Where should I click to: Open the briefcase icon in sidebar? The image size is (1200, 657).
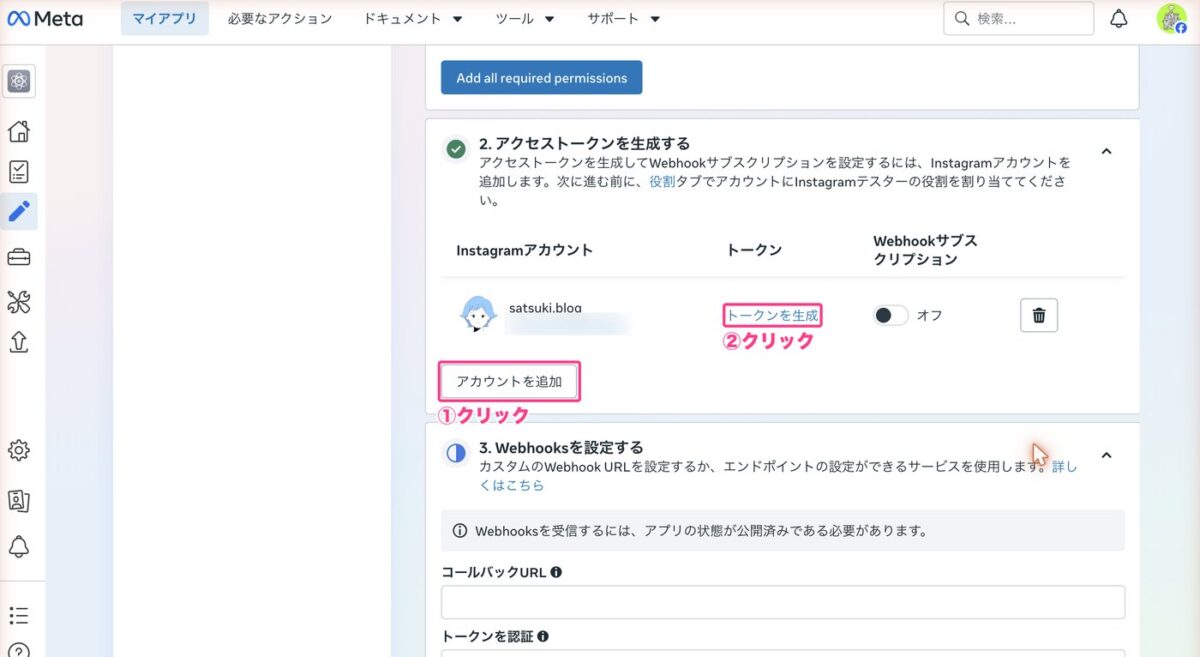coord(19,257)
